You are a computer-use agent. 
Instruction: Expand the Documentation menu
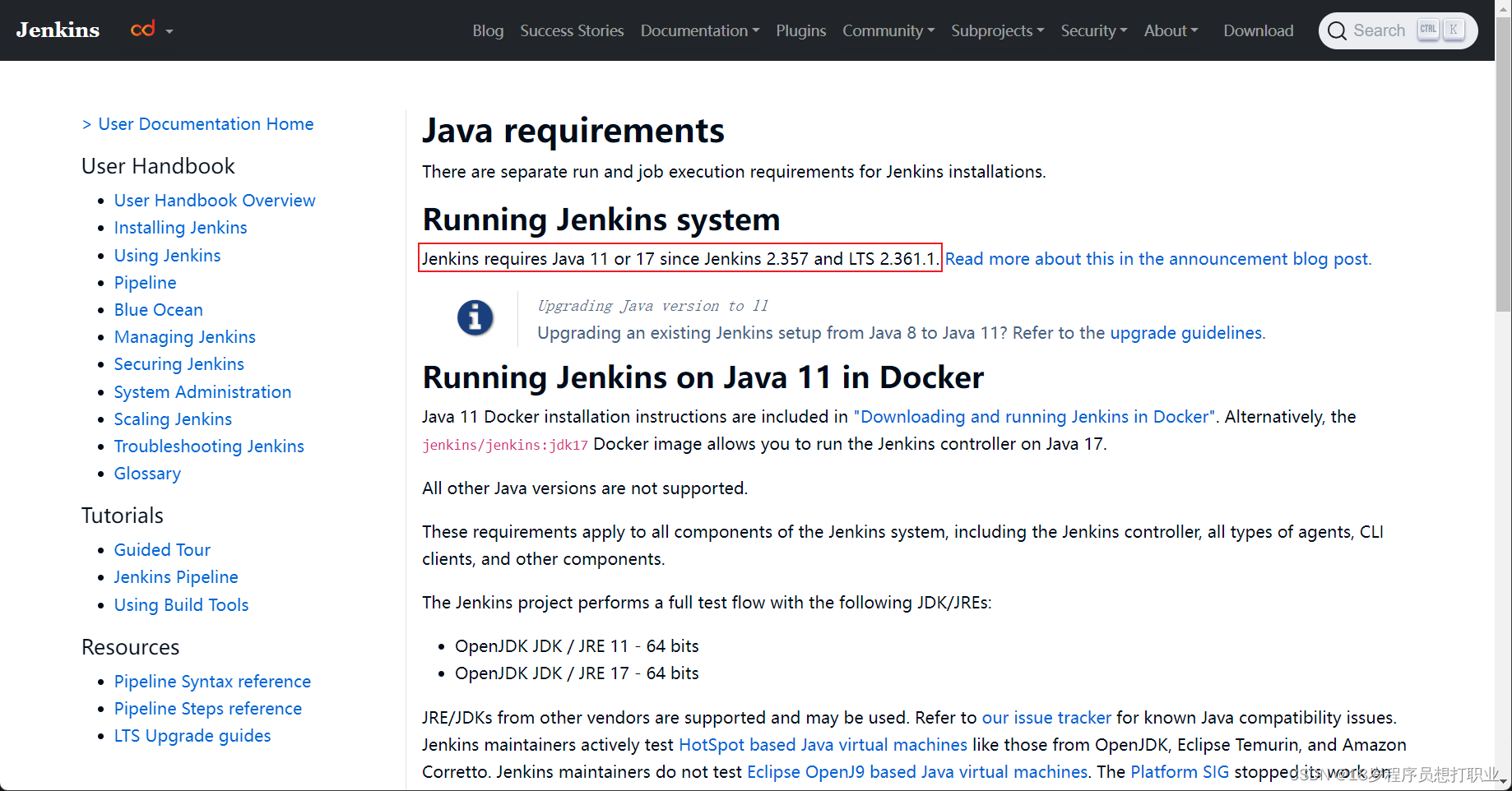tap(700, 30)
